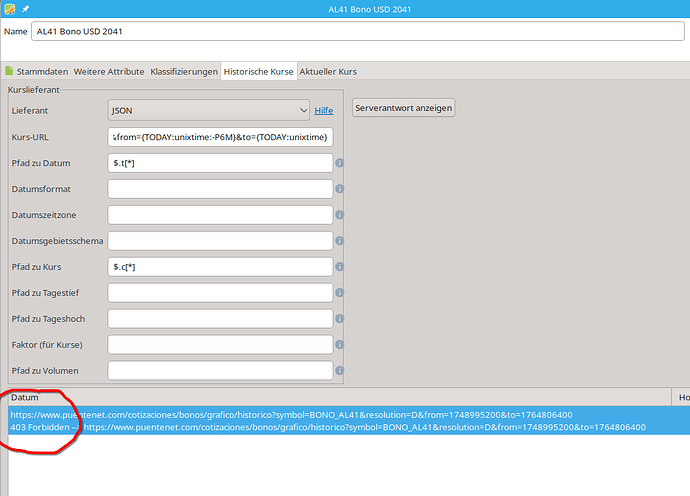
Task: Select the Aktueller Kurs tab
Action: click(327, 72)
